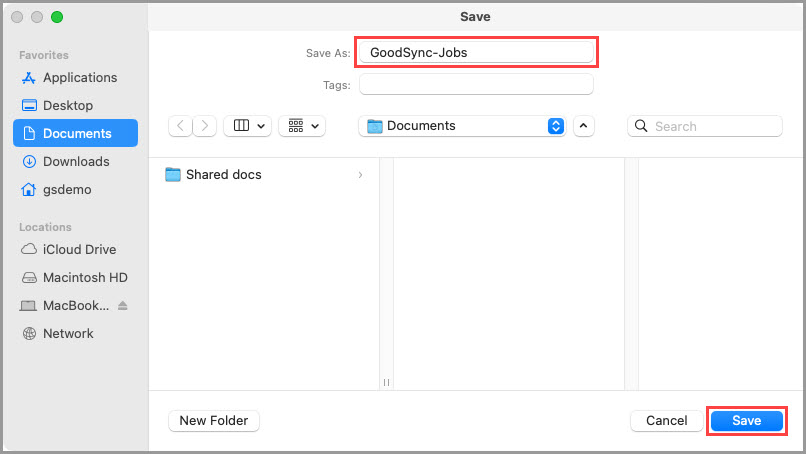Click the column divider handle
Viewport: 806px width, 454px height.
386,382
